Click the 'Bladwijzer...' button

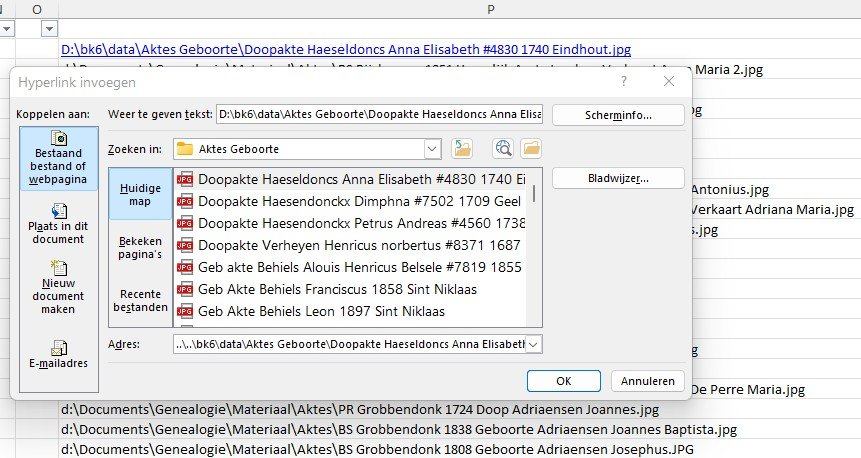tap(618, 179)
